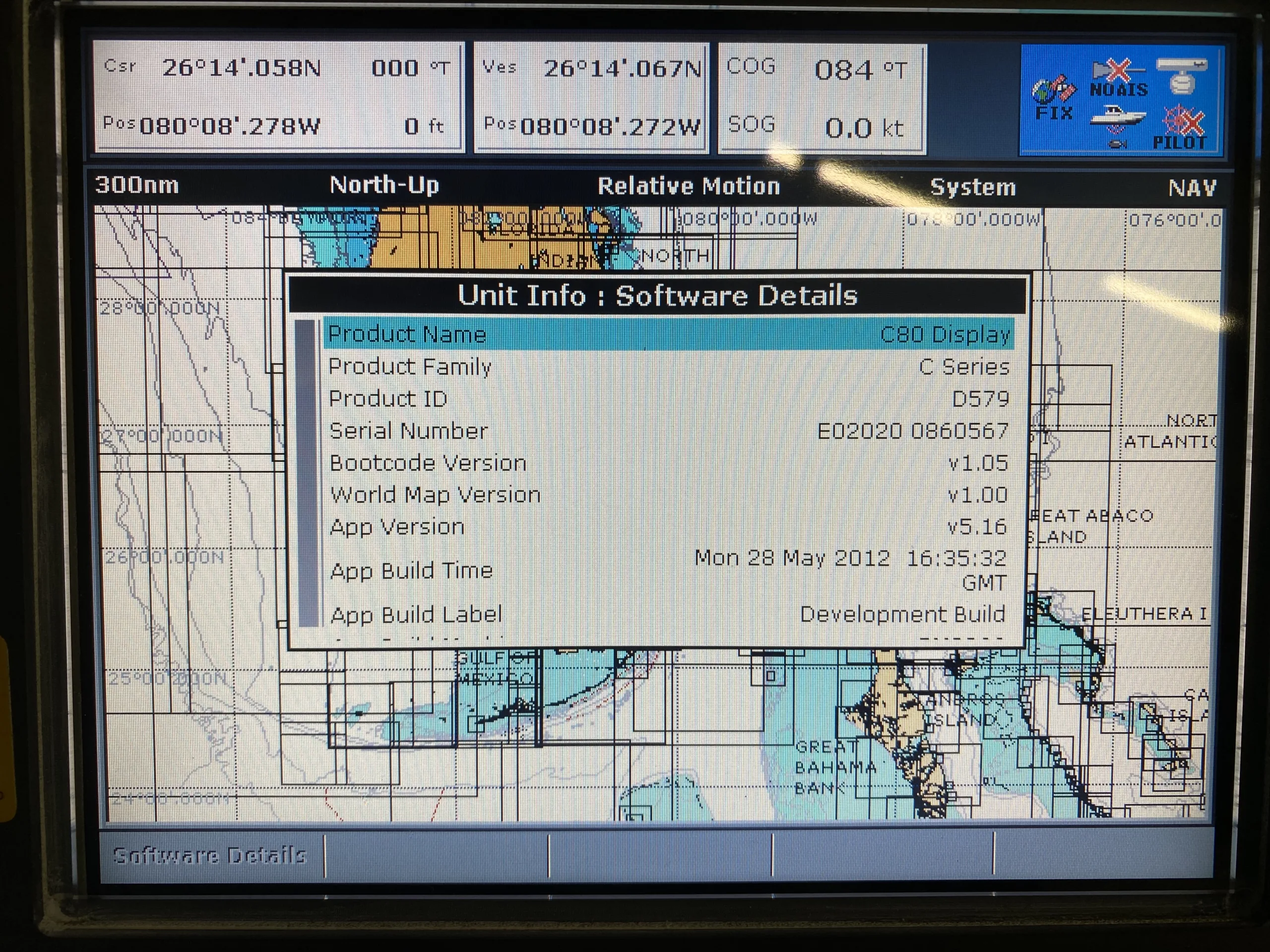Click the 076°00' longitude label
Image resolution: width=1270 pixels, height=952 pixels.
tap(1174, 220)
